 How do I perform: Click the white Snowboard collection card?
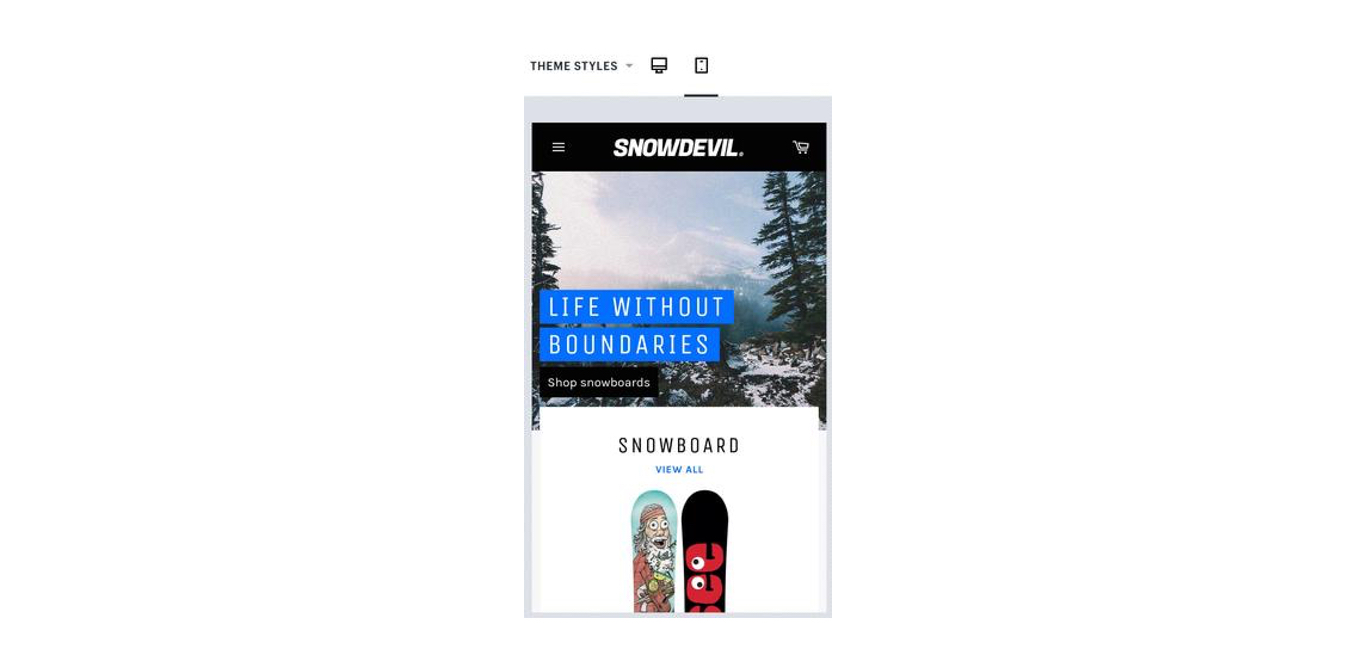(679, 509)
